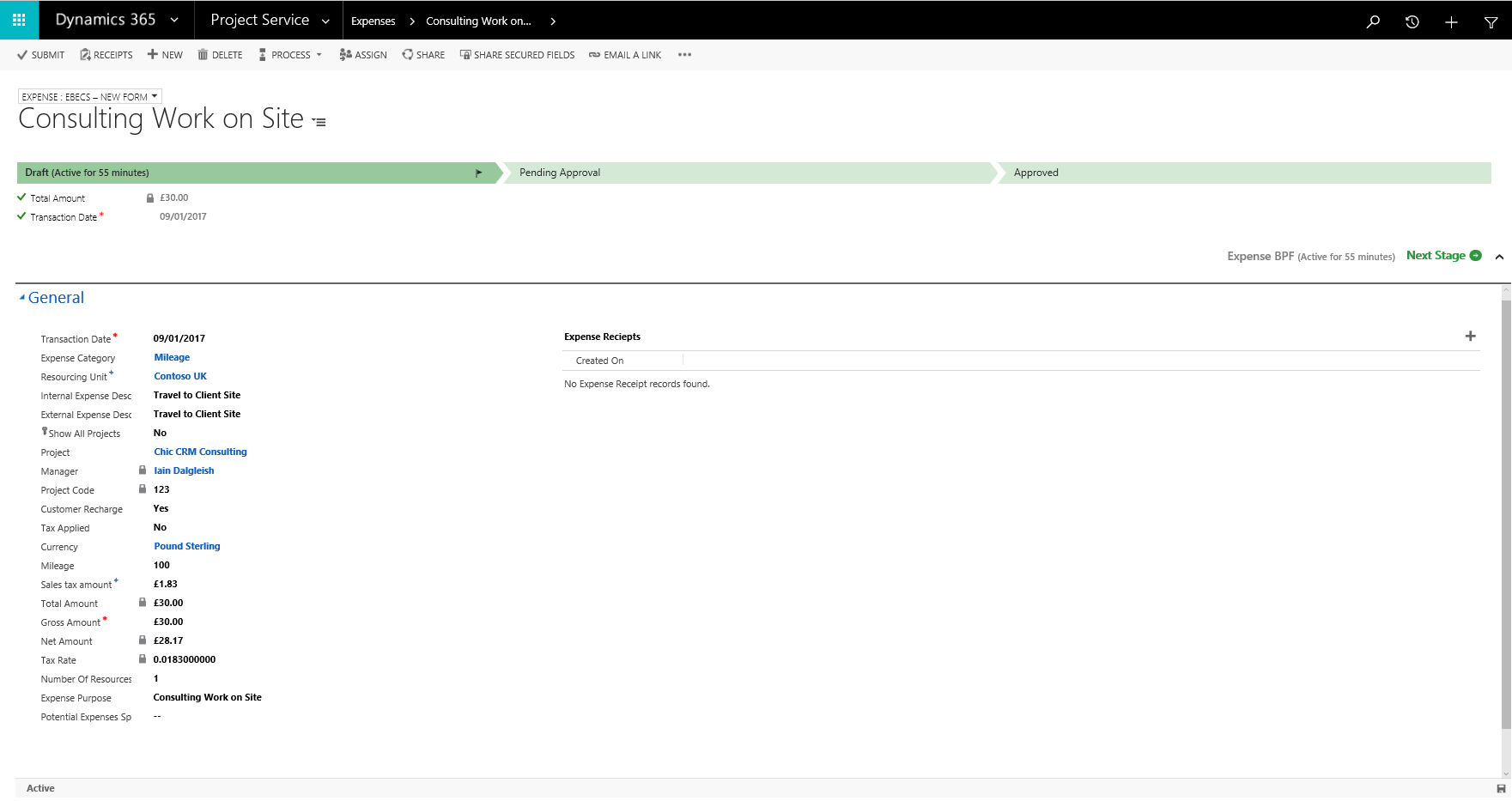1512x801 pixels.
Task: Select the Approved stage
Action: tap(1243, 173)
